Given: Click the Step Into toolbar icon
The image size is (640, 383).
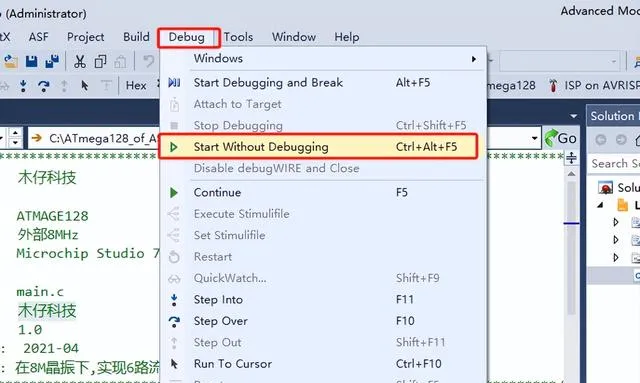Looking at the screenshot, I should 23,86.
